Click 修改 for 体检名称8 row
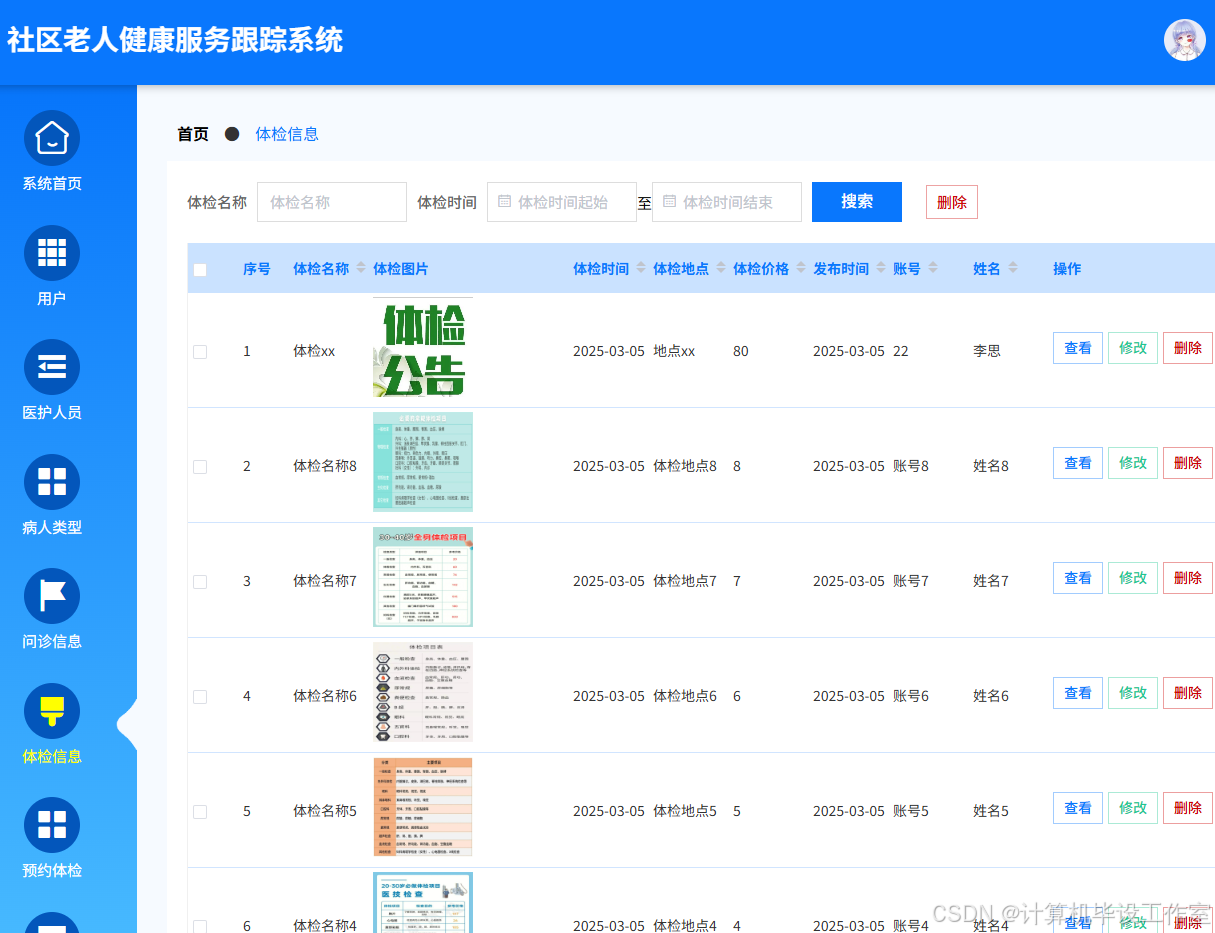The image size is (1215, 933). coord(1133,463)
